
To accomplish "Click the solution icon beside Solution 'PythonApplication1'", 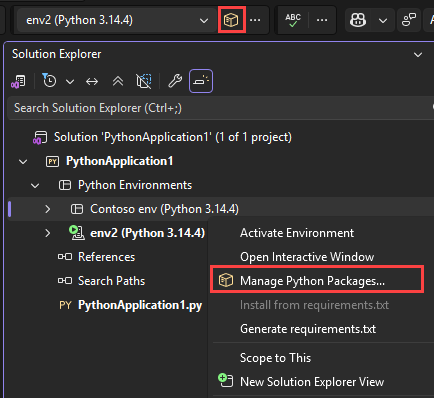I will point(40,137).
